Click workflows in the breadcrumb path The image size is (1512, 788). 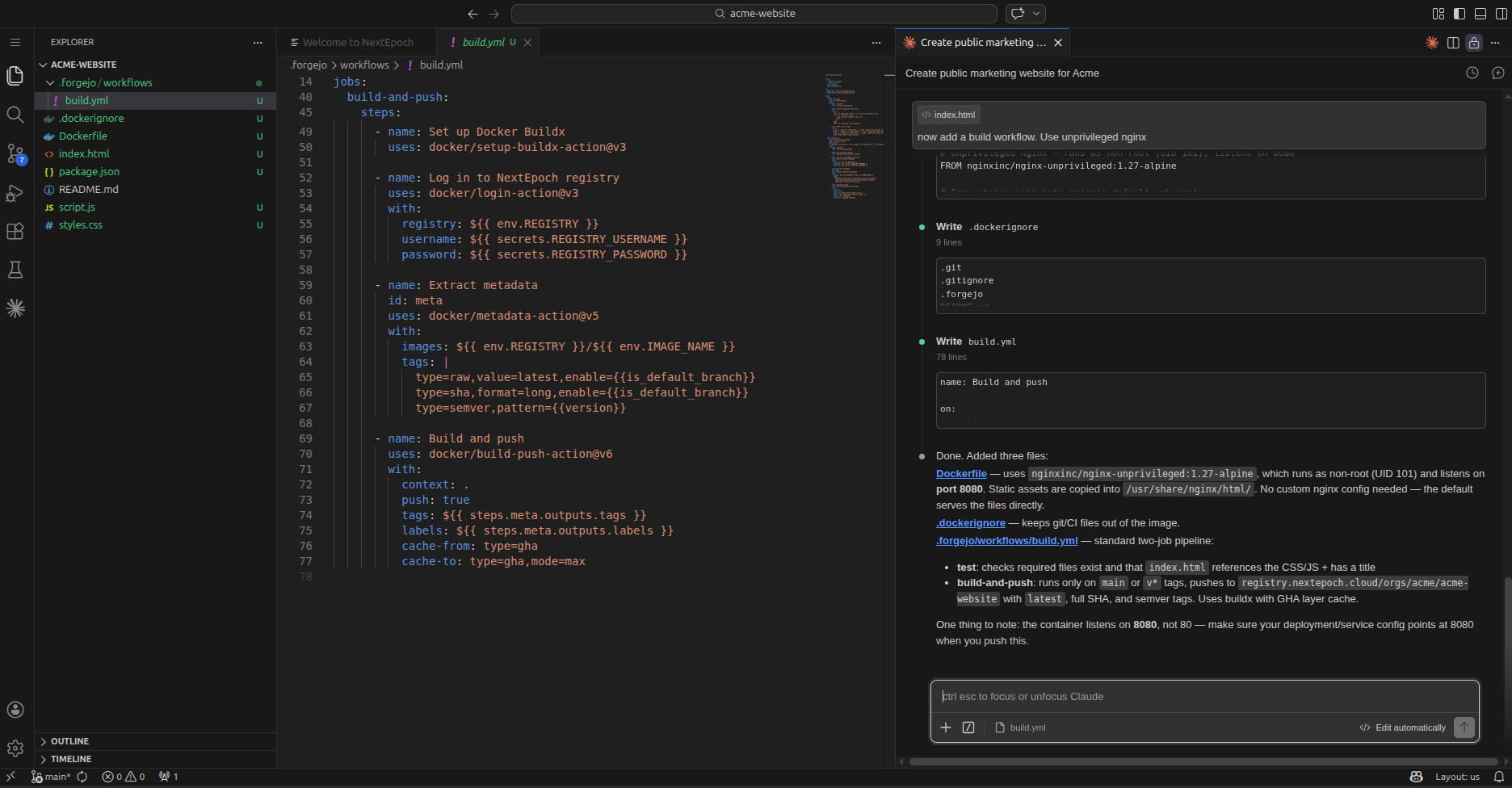pyautogui.click(x=364, y=65)
